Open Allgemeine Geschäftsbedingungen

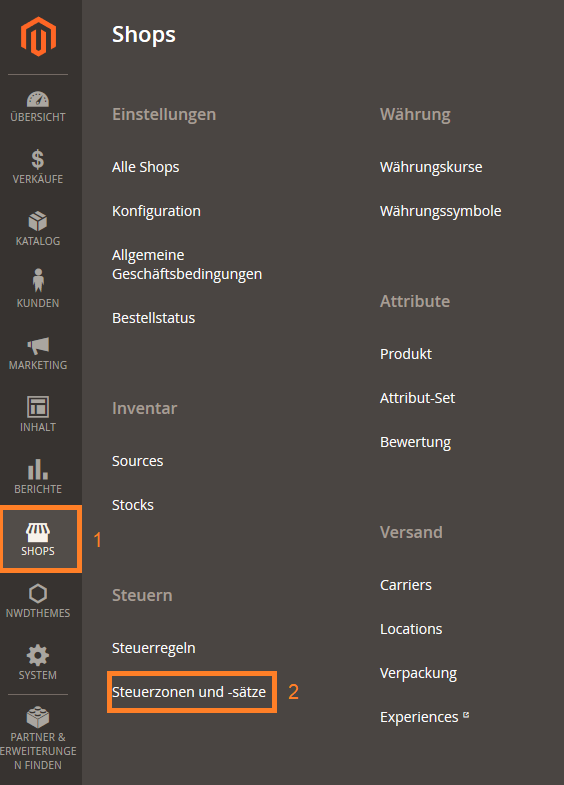(187, 264)
